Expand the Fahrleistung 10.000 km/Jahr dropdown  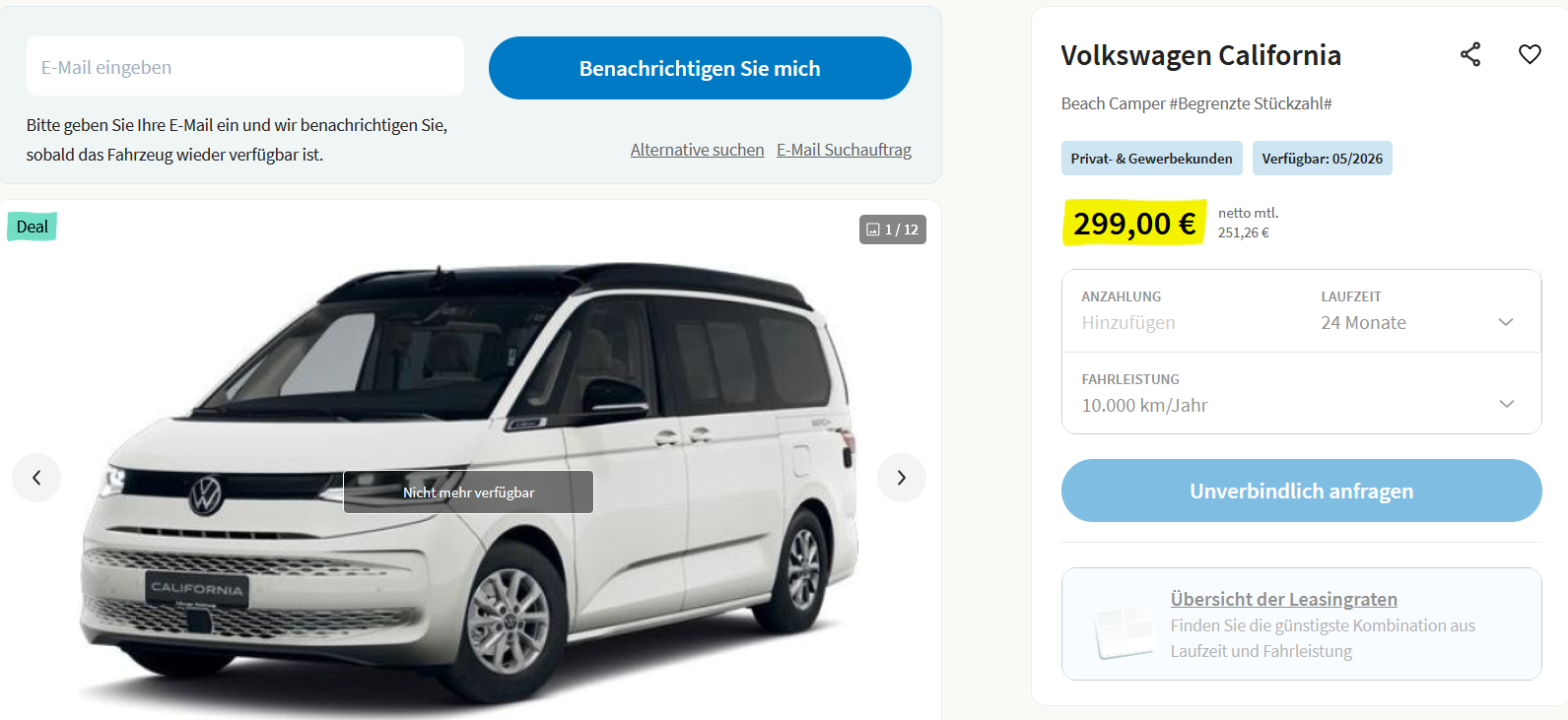pos(1301,393)
